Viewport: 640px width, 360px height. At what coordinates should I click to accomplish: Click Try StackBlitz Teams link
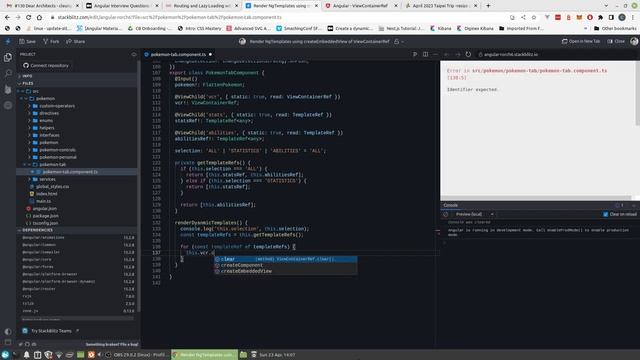pyautogui.click(x=51, y=331)
